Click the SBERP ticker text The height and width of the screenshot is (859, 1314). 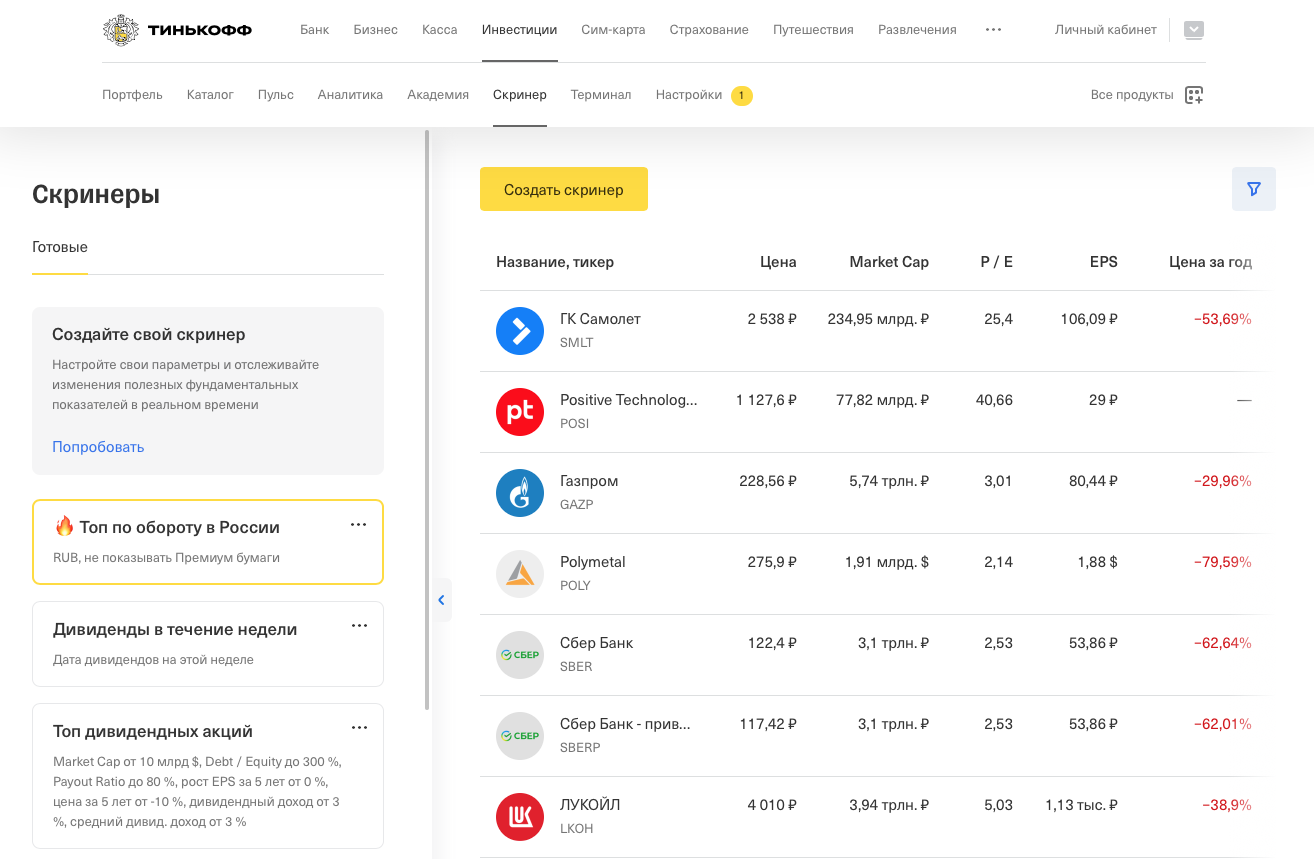[580, 747]
